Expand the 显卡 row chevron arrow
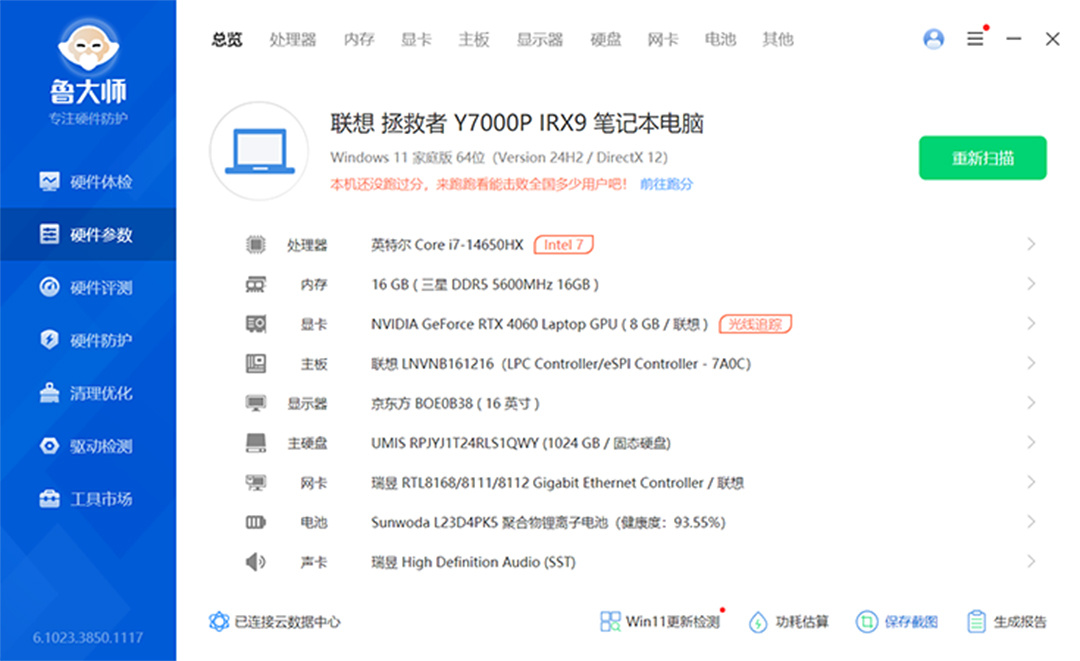Image resolution: width=1080 pixels, height=661 pixels. [x=1031, y=324]
